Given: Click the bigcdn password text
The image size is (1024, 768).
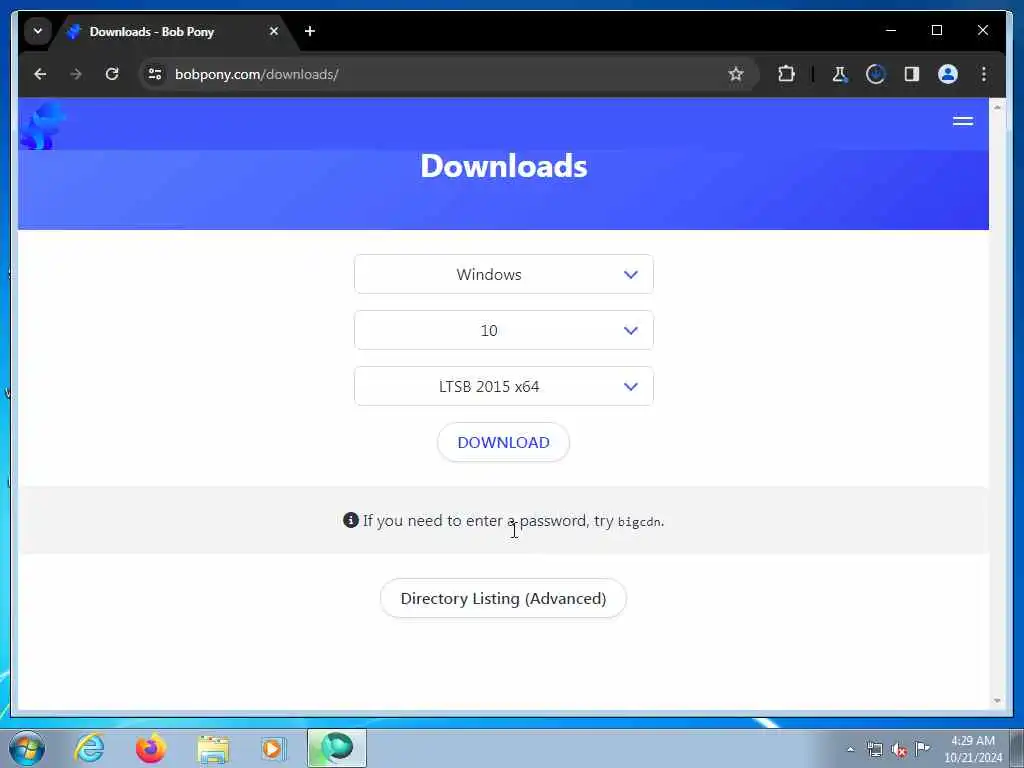Looking at the screenshot, I should [639, 522].
